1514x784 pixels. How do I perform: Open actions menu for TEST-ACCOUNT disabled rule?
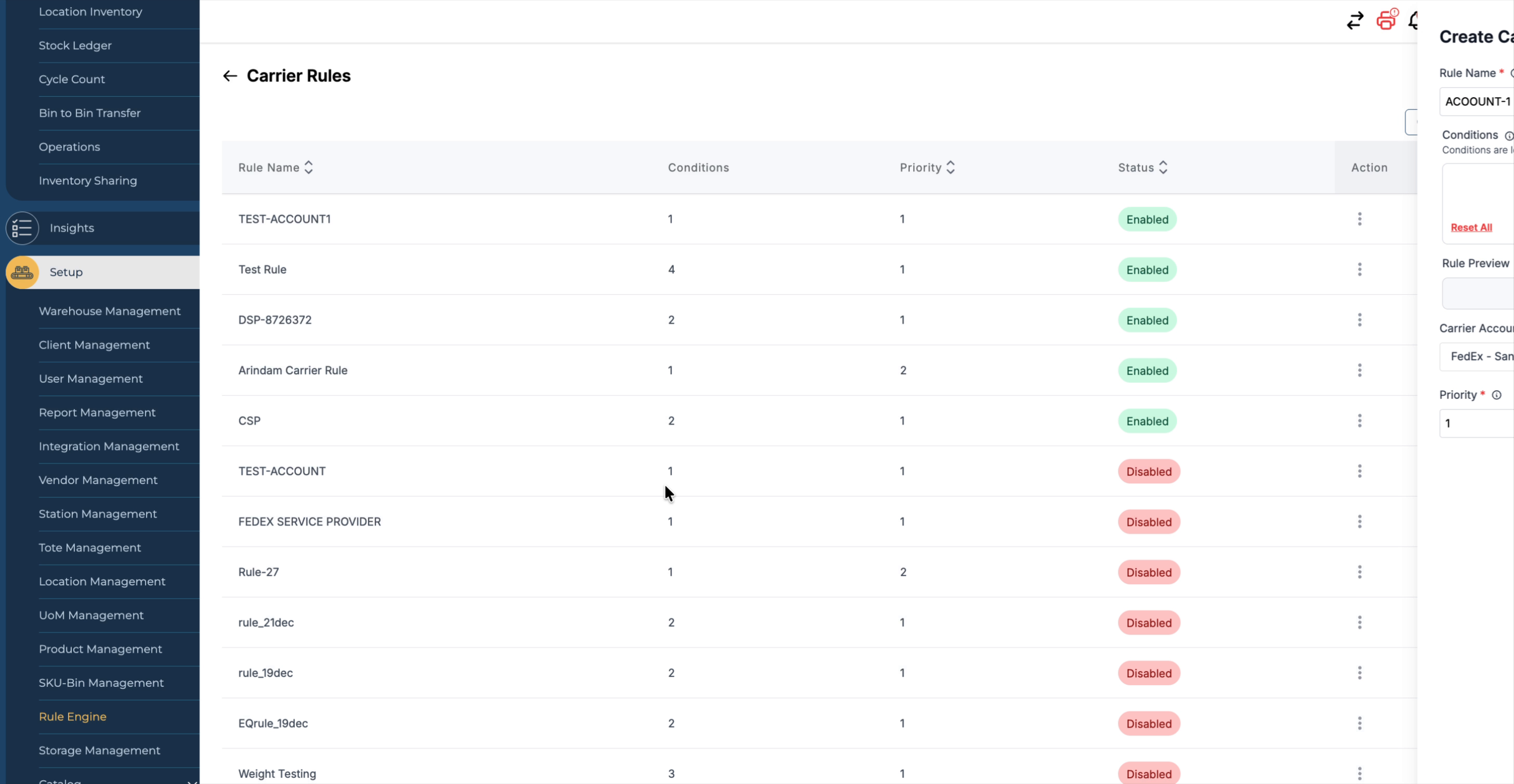(1360, 472)
